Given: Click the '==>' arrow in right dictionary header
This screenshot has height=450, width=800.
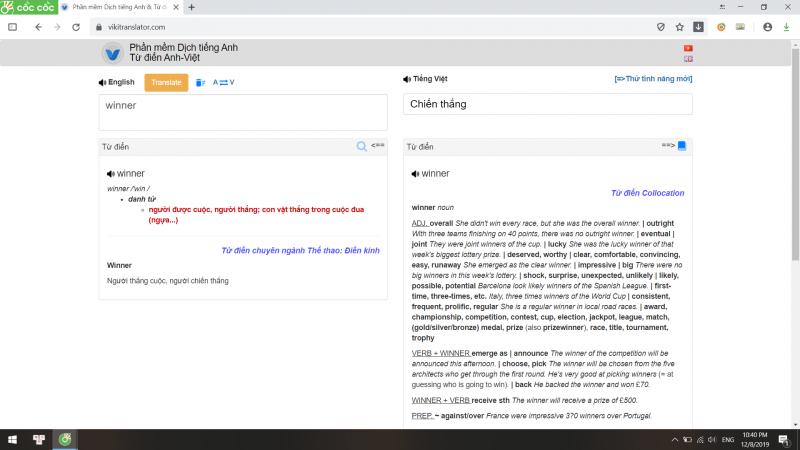Looking at the screenshot, I should (668, 145).
